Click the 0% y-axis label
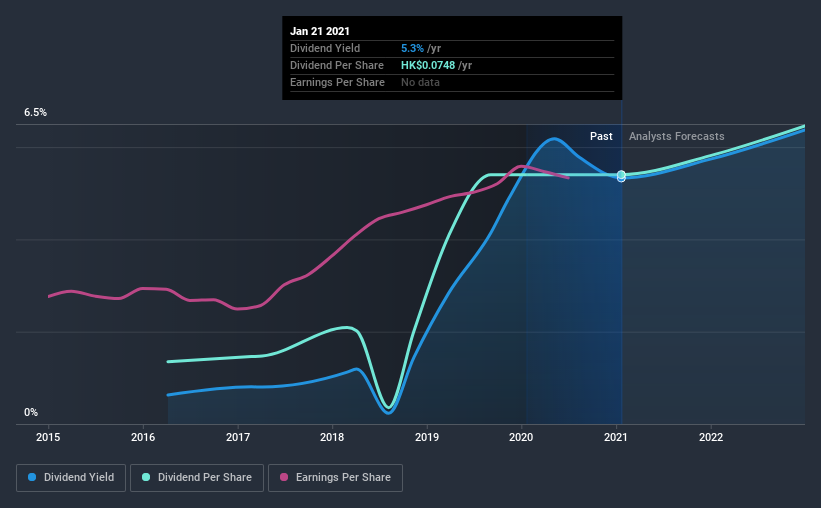This screenshot has width=821, height=508. click(x=31, y=412)
